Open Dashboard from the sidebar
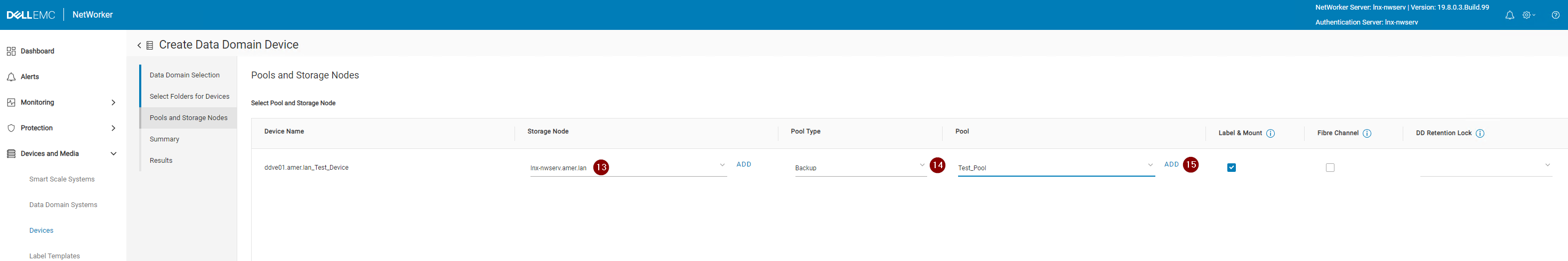1568x261 pixels. tap(37, 51)
